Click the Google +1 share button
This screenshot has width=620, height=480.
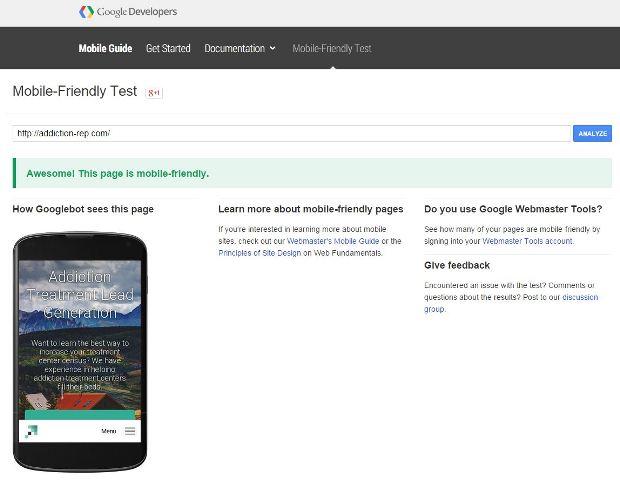coord(155,93)
